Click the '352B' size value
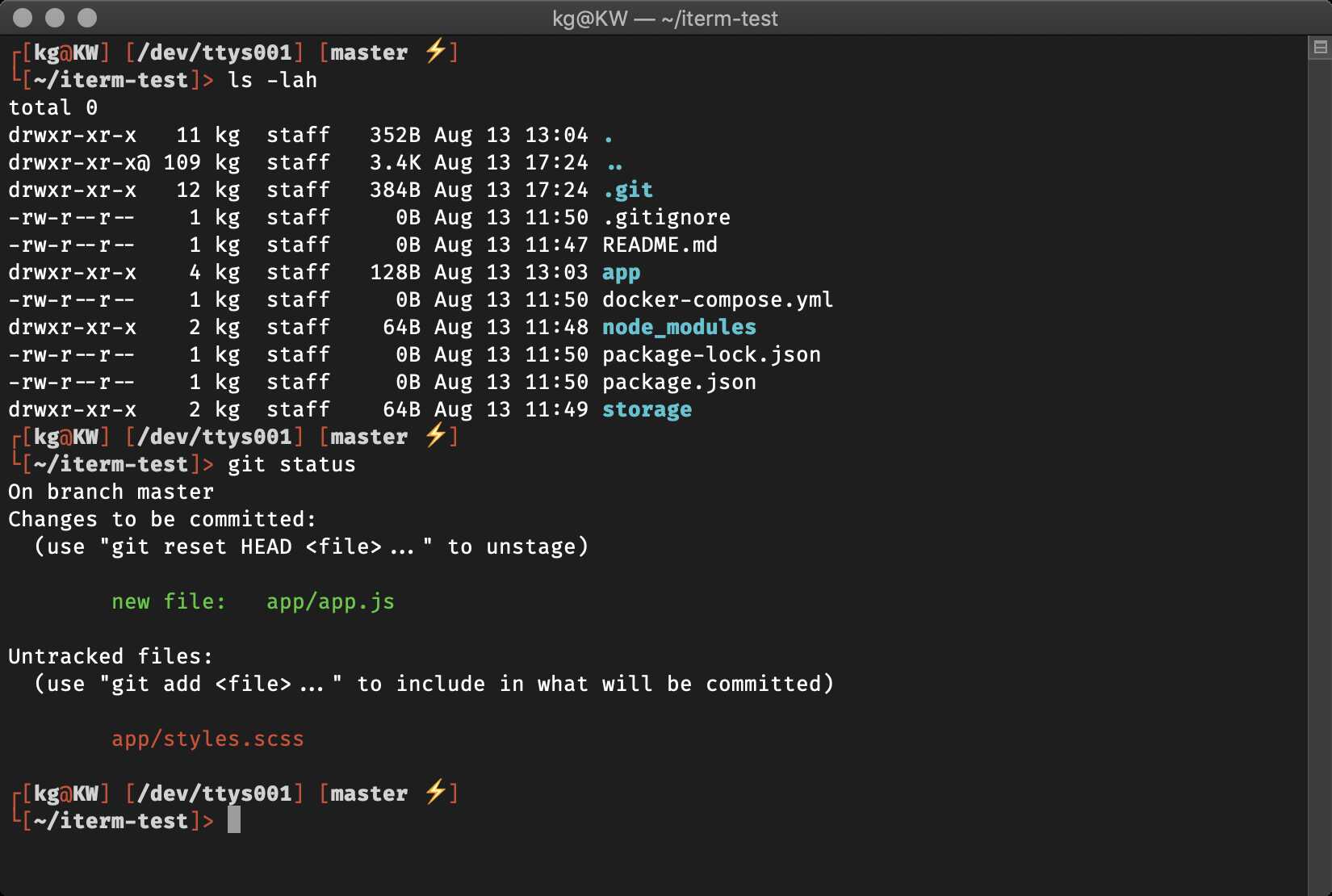 tap(396, 135)
